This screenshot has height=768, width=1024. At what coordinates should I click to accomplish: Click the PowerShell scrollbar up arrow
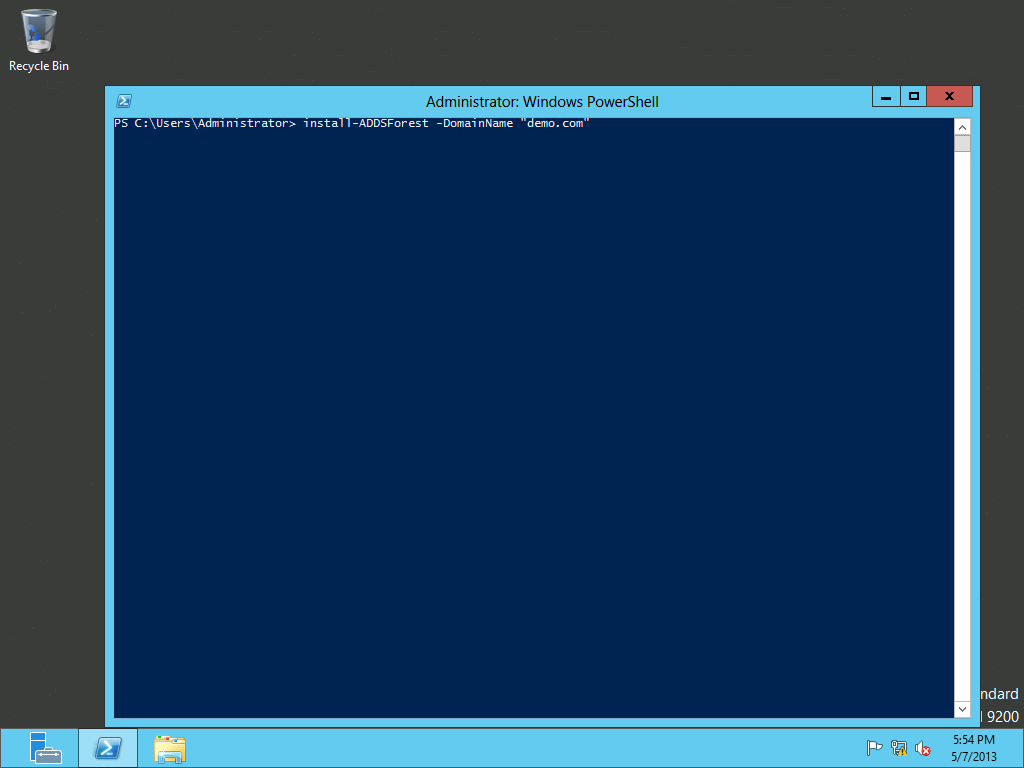click(962, 127)
